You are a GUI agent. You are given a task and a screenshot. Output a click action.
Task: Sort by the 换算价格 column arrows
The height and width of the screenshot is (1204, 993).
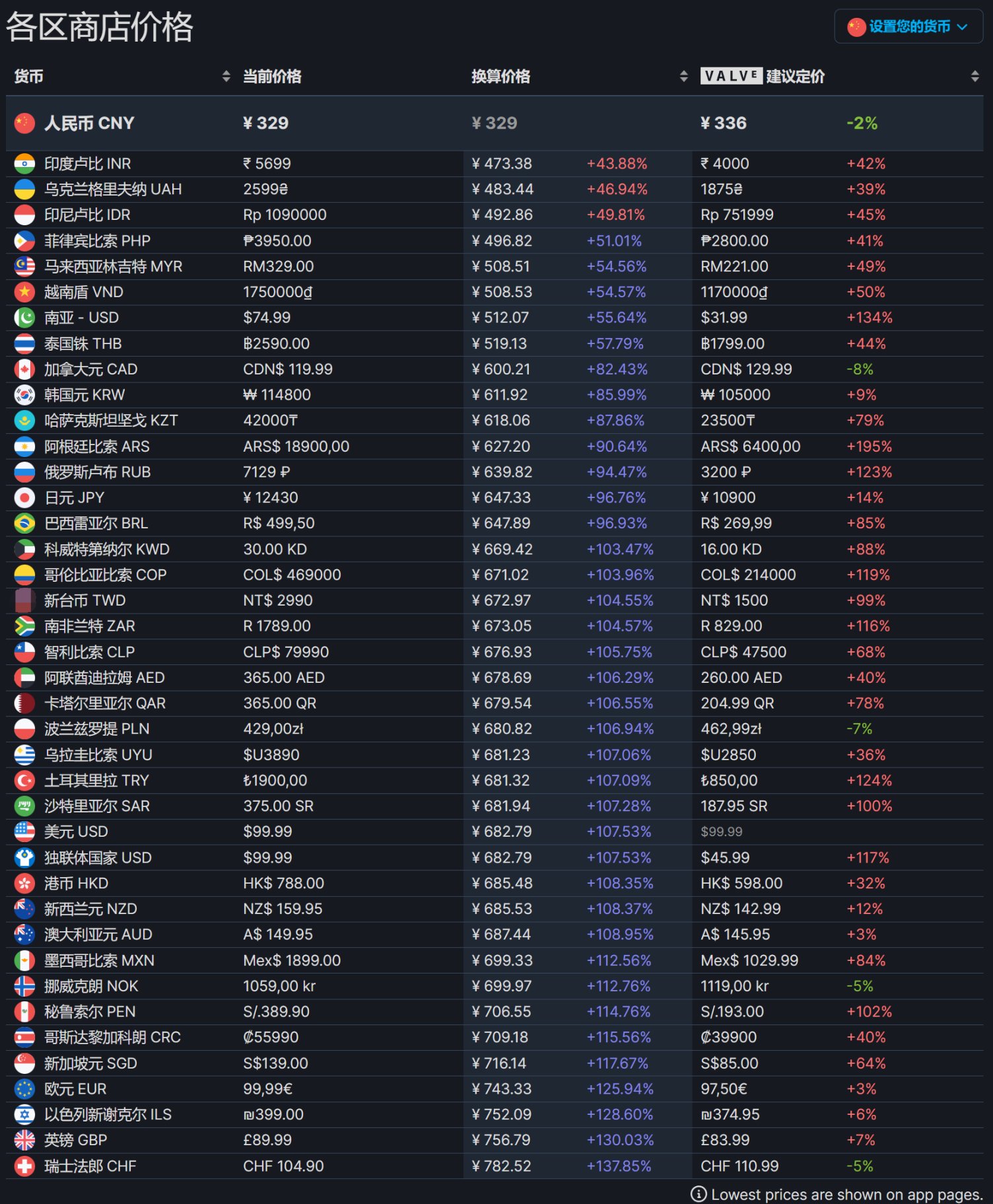pos(684,77)
